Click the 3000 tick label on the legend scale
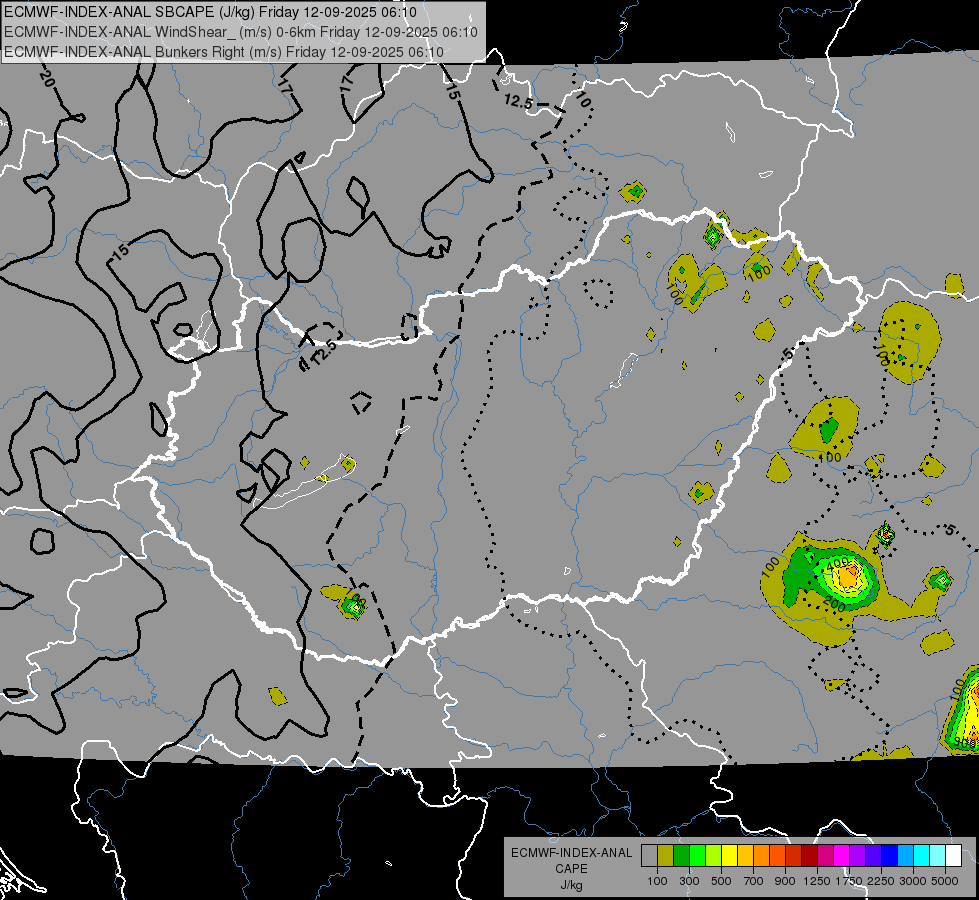 (x=913, y=881)
